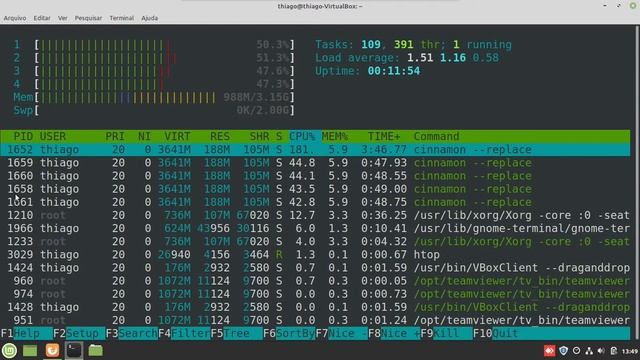Select gnome-terminal process row PID 1966
This screenshot has height=360, width=640.
pos(315,228)
